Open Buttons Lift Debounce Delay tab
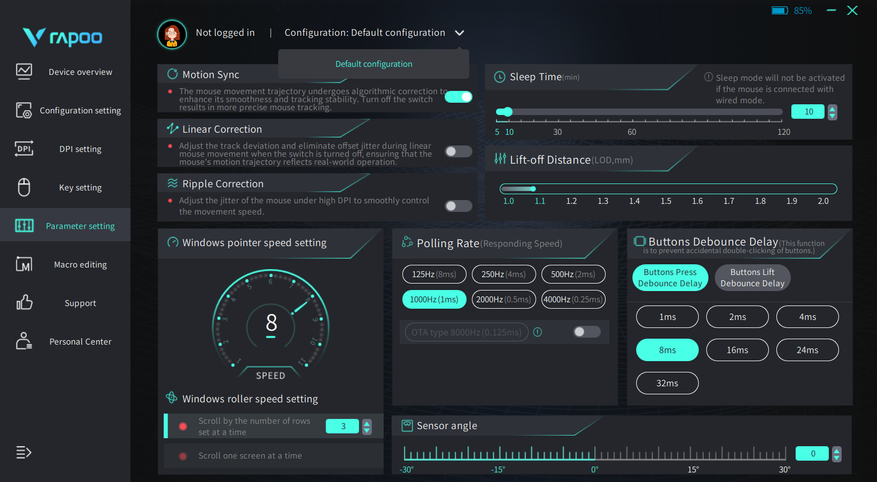 pyautogui.click(x=752, y=277)
